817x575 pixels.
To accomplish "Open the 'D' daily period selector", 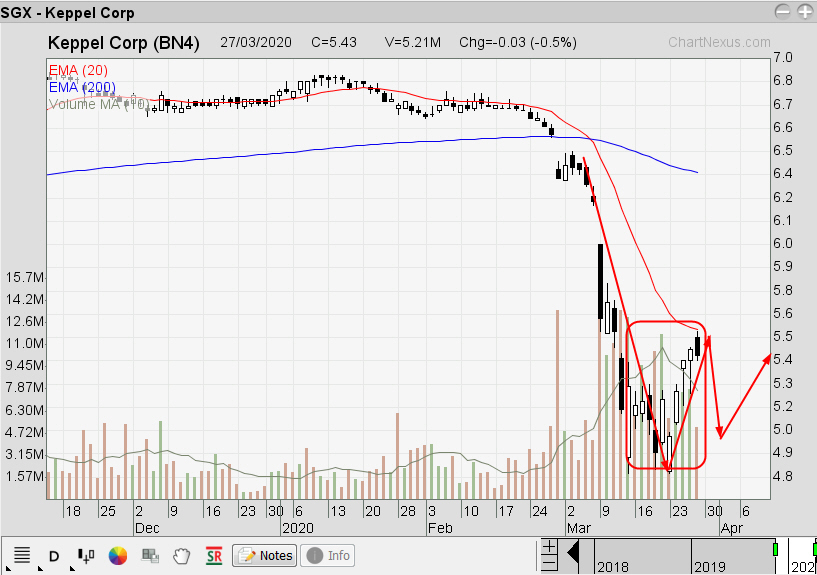I will tap(54, 556).
